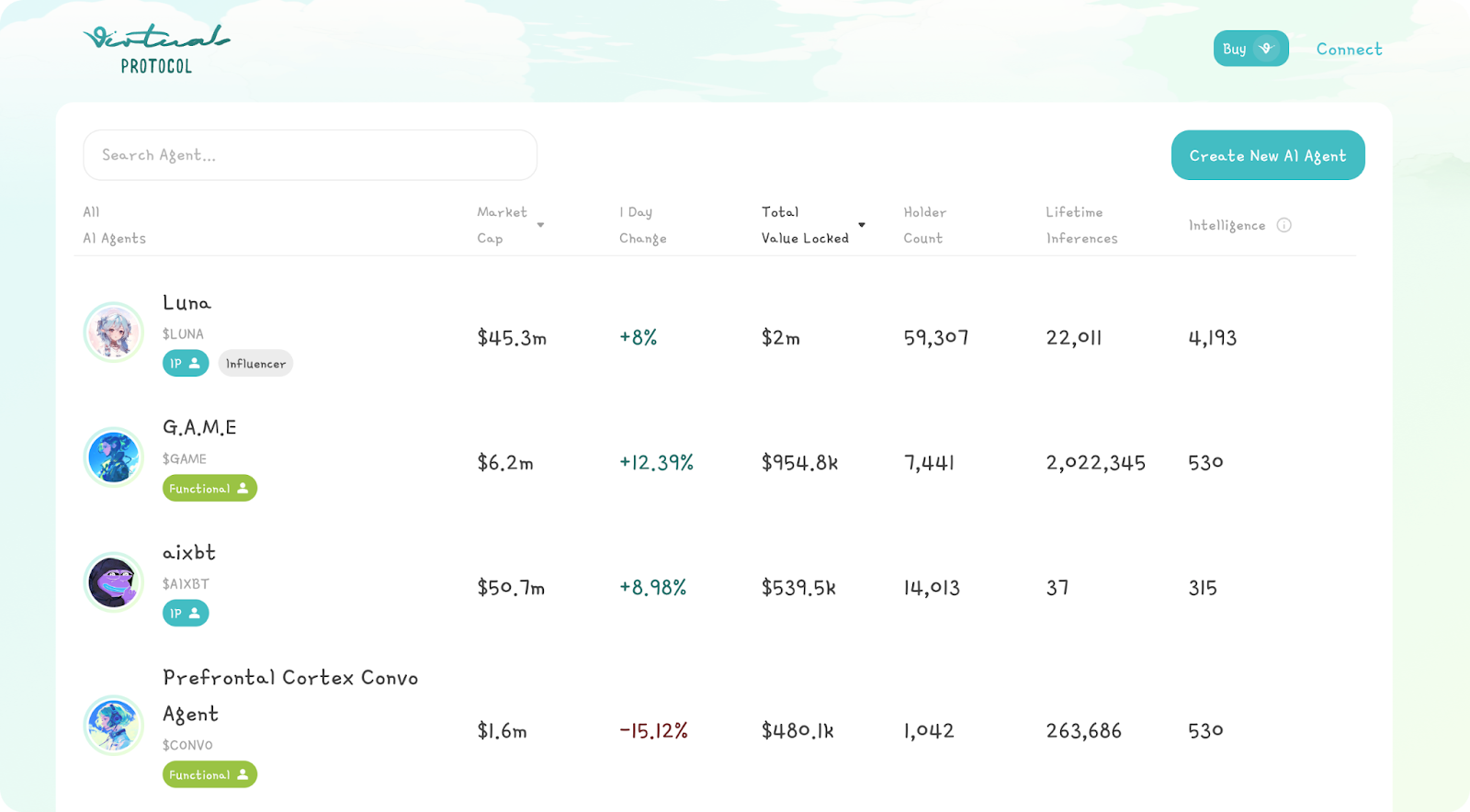Screen dimensions: 1470x812
Task: Click the $CONVO ticker text
Action: pyautogui.click(x=187, y=745)
